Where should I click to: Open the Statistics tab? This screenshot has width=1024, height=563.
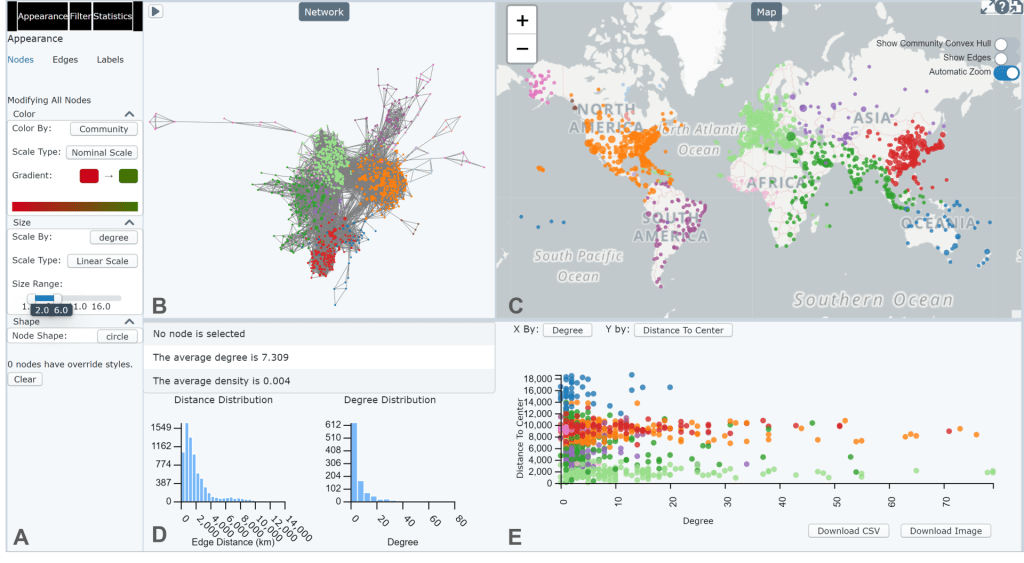tap(112, 17)
